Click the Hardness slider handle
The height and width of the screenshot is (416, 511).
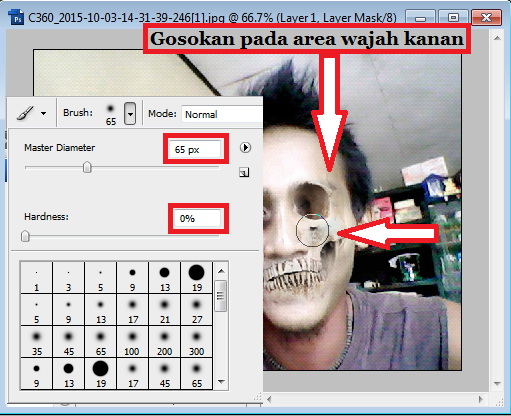click(25, 236)
